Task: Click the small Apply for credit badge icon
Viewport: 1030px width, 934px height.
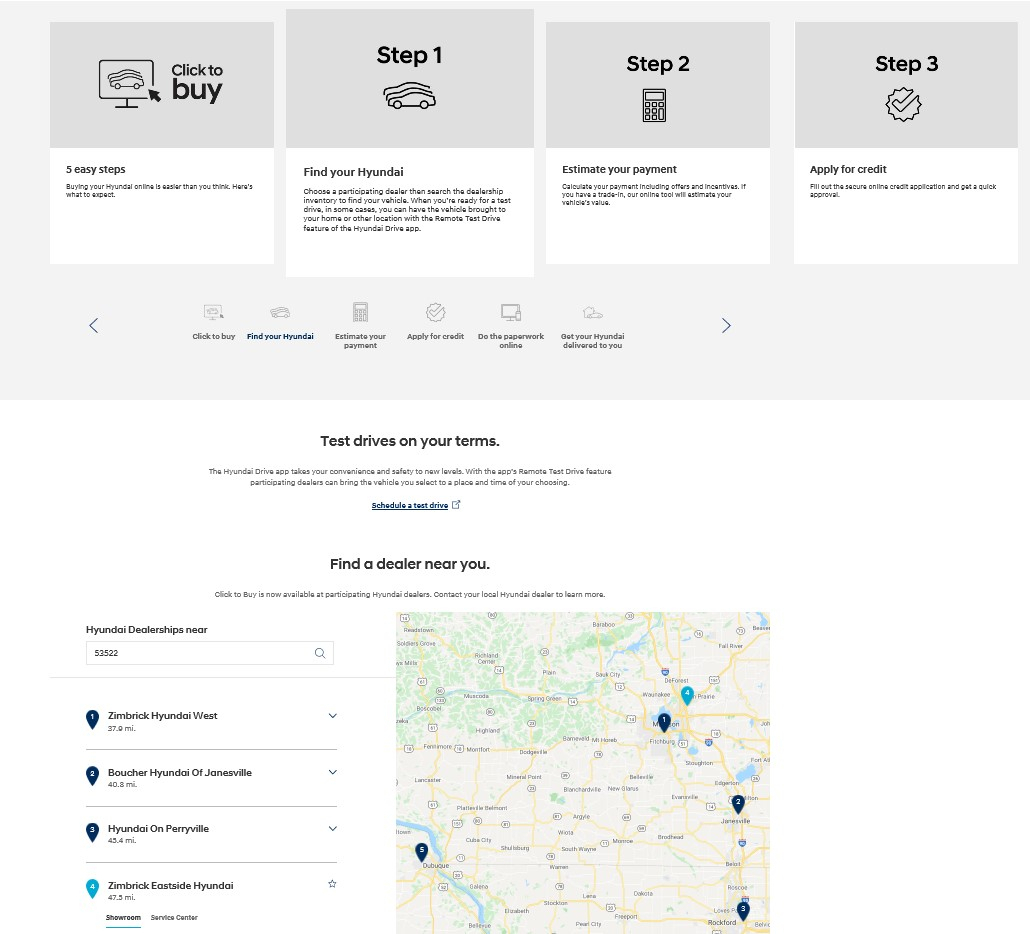Action: [x=436, y=312]
